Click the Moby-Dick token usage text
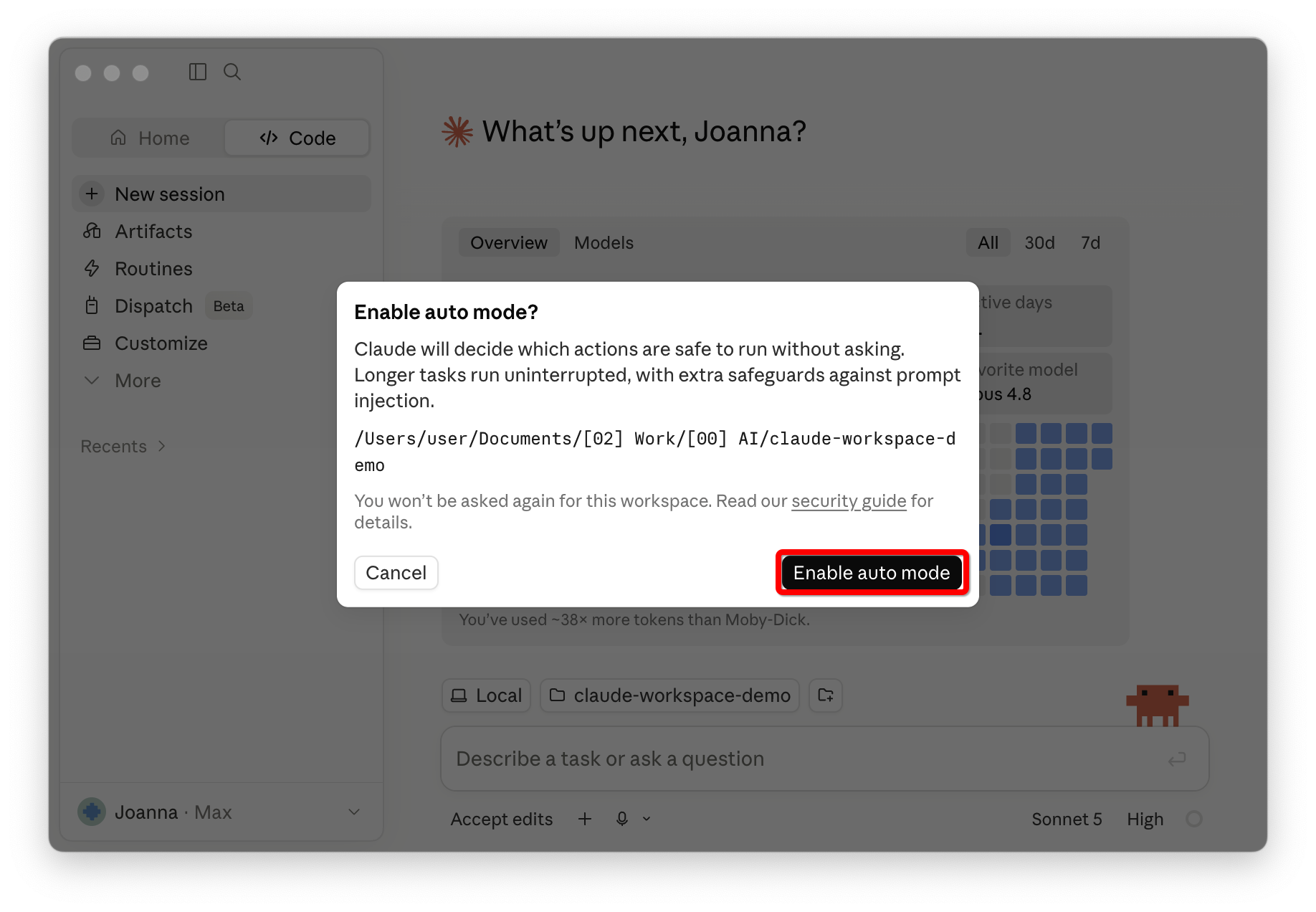Viewport: 1316px width, 912px height. tap(634, 619)
